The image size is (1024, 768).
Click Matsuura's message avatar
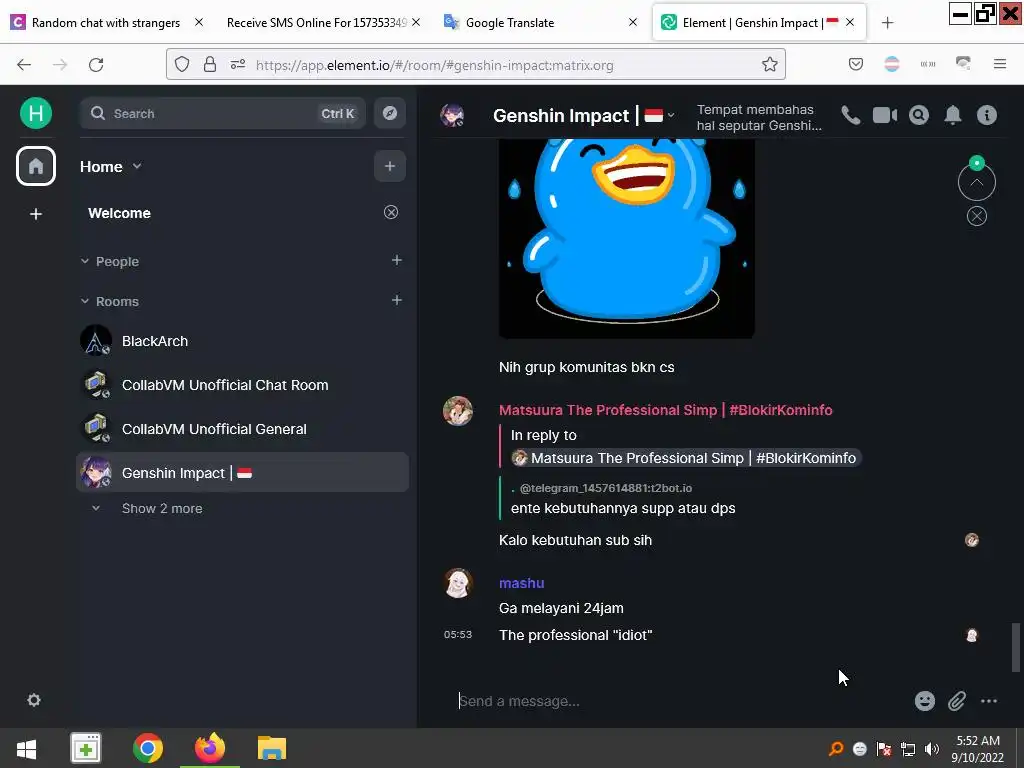[x=458, y=411]
